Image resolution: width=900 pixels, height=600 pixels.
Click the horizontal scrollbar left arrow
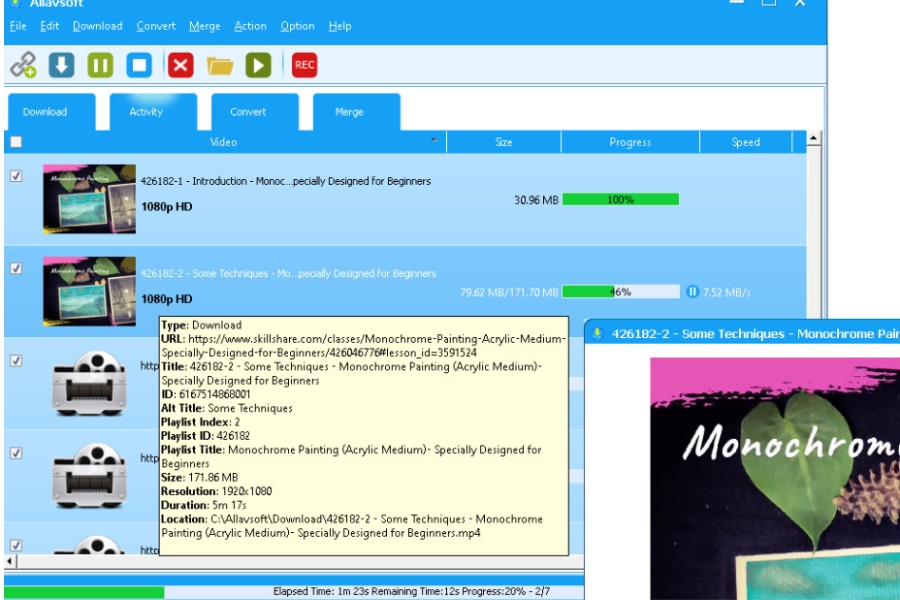click(x=9, y=561)
